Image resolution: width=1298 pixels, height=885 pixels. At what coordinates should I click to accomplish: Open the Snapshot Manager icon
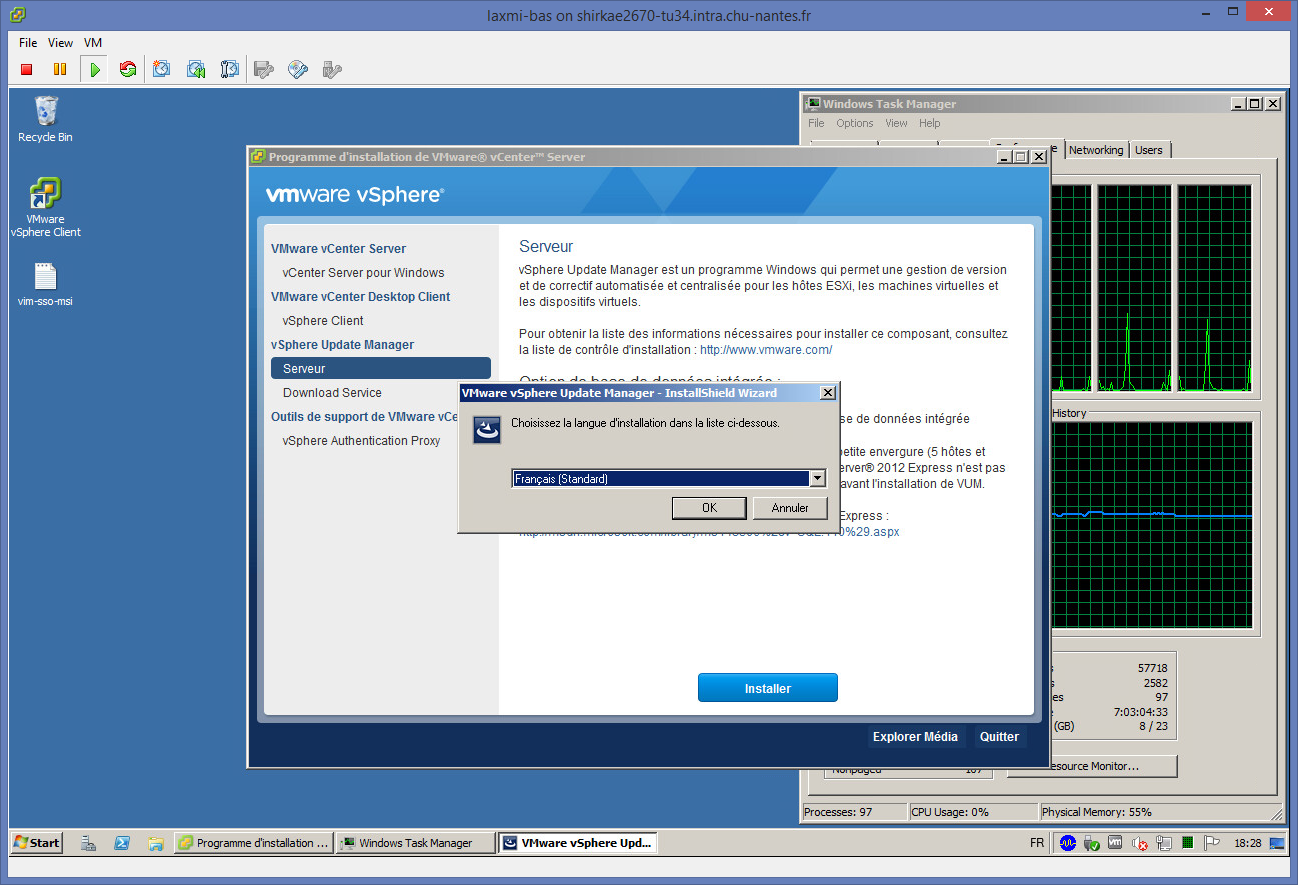tap(230, 69)
